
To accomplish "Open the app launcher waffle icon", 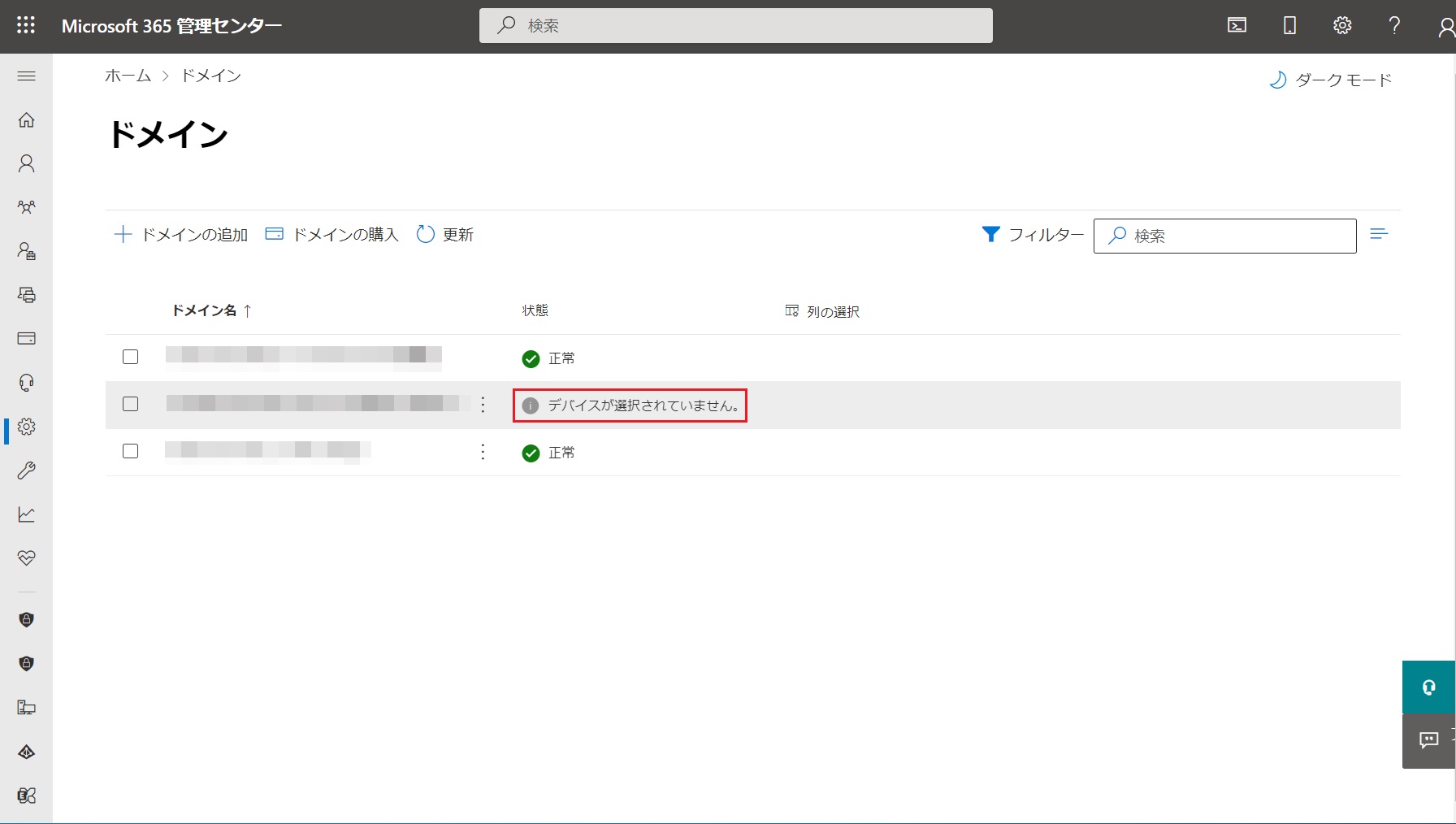I will 26,25.
